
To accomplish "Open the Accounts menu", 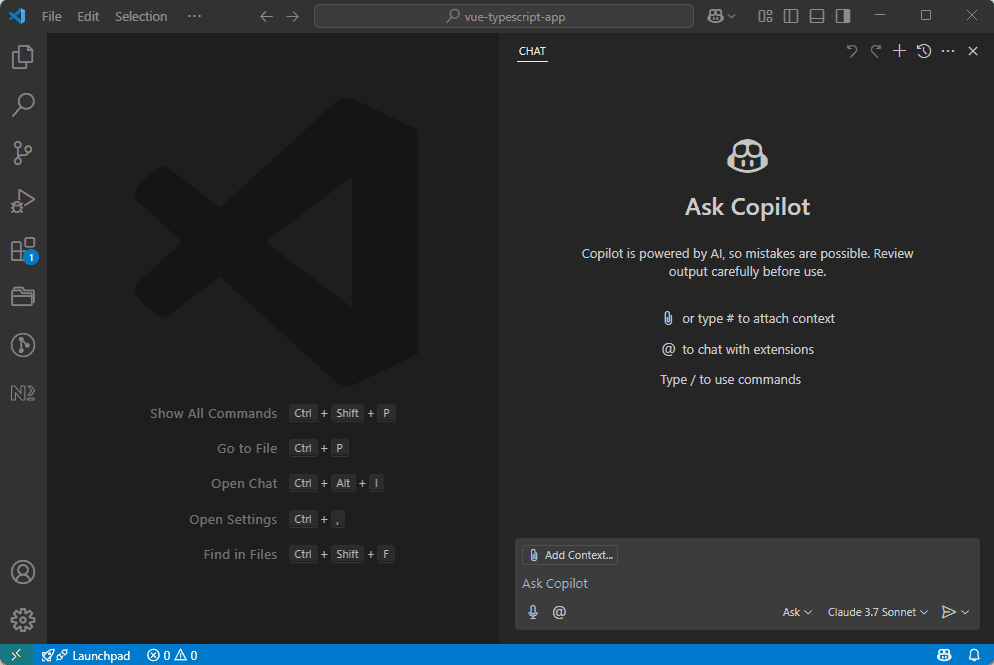I will point(23,572).
